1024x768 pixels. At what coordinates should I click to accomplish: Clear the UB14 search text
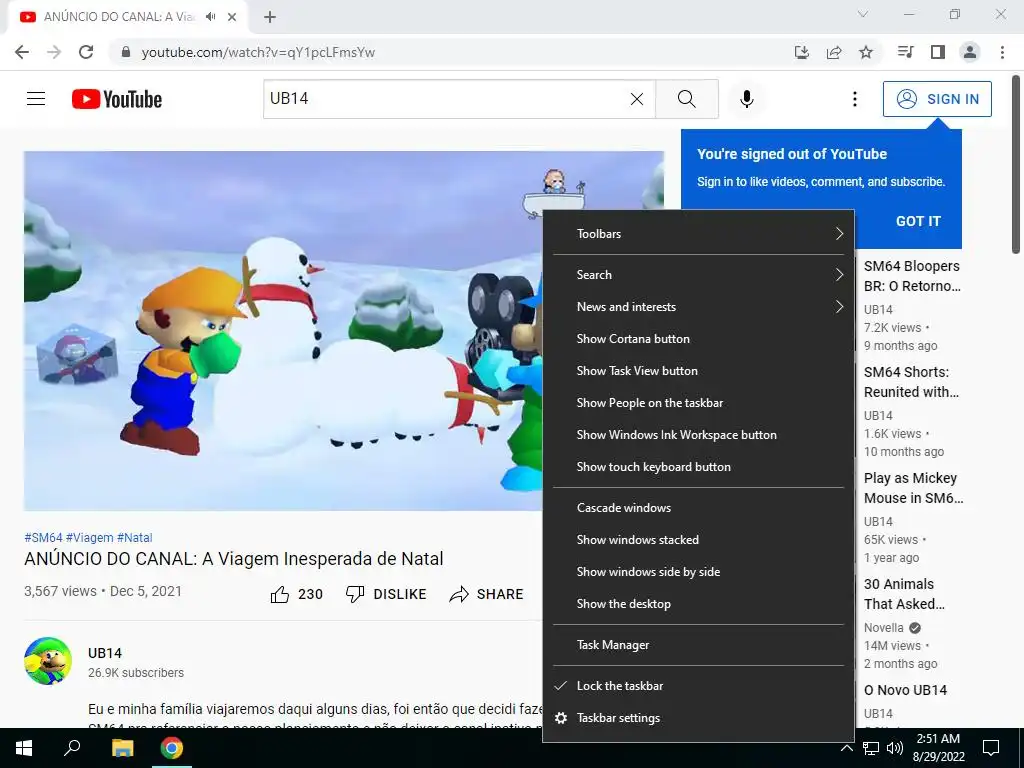[x=637, y=99]
